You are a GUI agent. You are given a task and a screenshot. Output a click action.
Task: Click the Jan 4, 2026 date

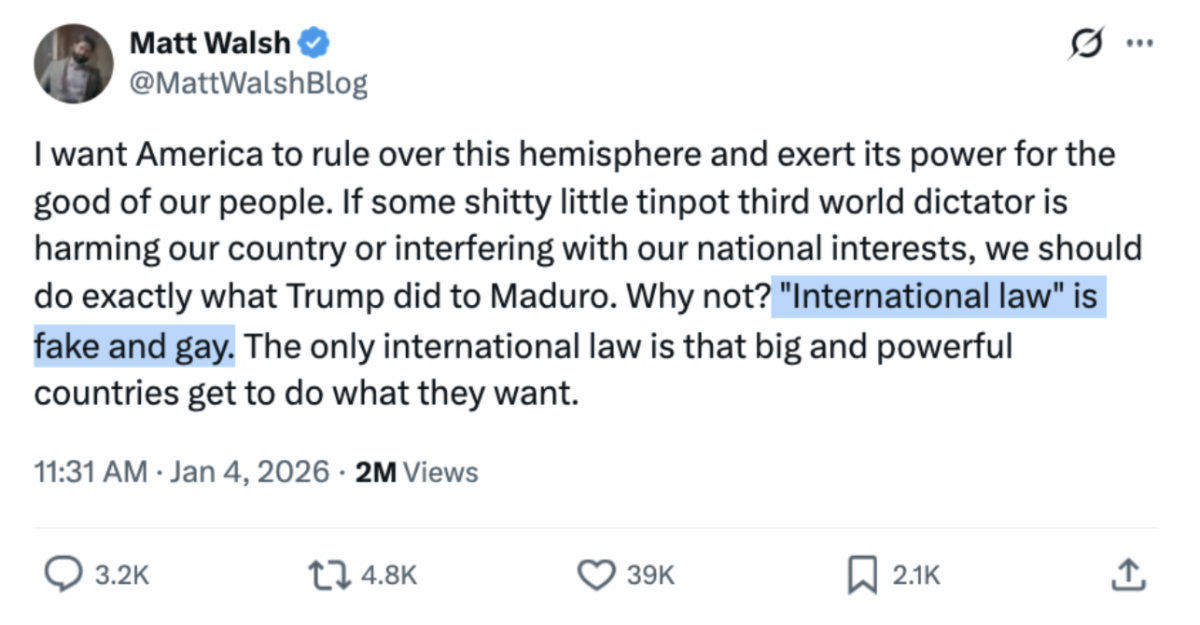click(249, 471)
